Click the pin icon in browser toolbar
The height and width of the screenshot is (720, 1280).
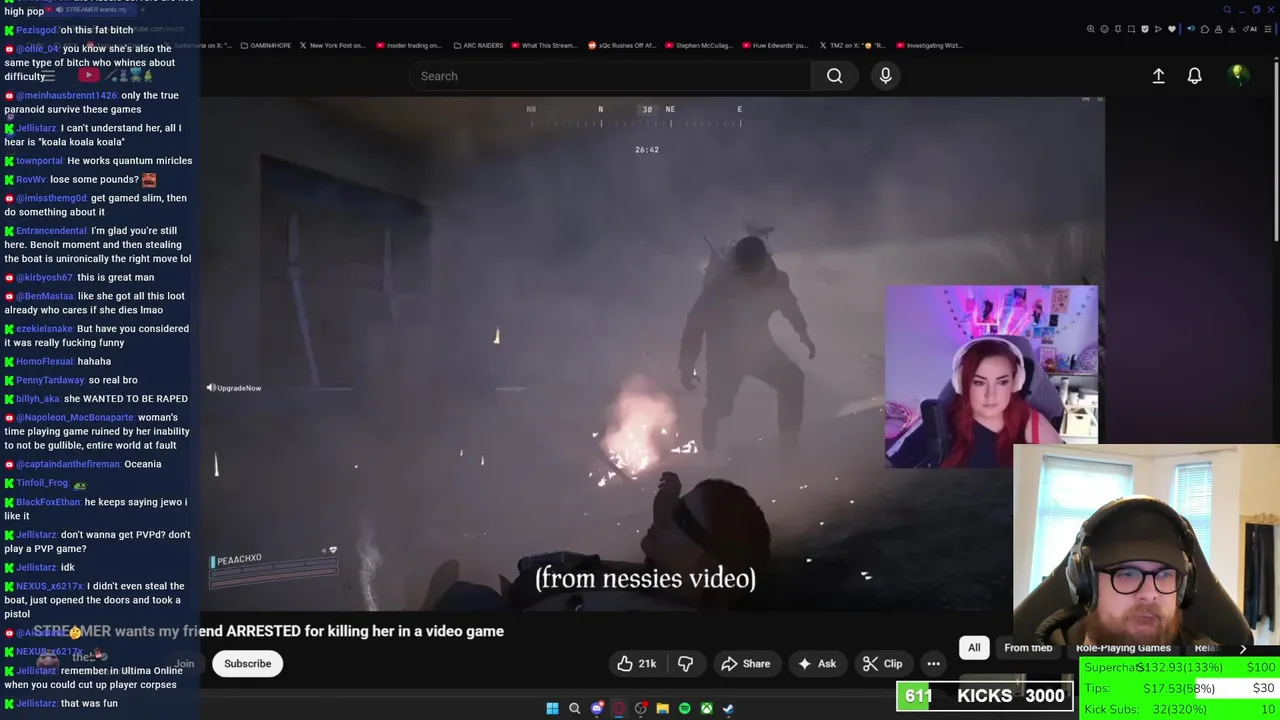(1118, 29)
